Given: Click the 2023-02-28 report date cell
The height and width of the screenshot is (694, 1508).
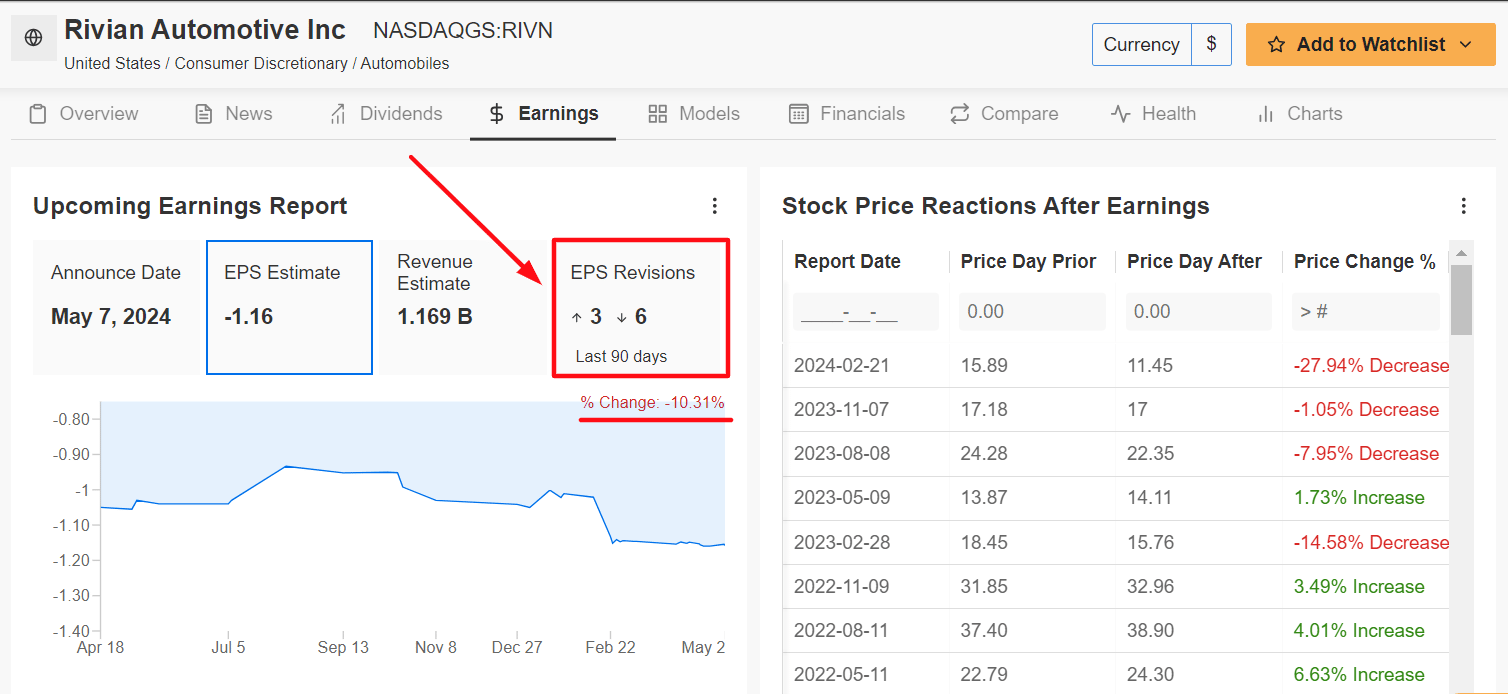Looking at the screenshot, I should point(841,543).
